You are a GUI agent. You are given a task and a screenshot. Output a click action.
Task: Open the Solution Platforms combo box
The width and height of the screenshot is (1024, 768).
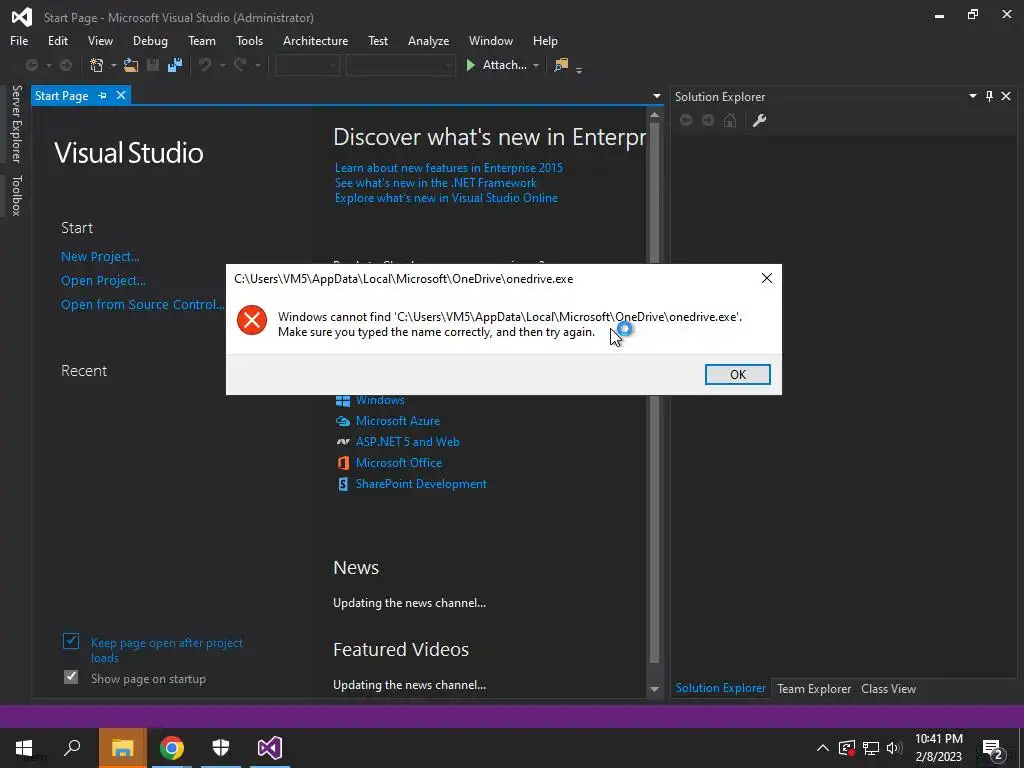click(x=400, y=65)
